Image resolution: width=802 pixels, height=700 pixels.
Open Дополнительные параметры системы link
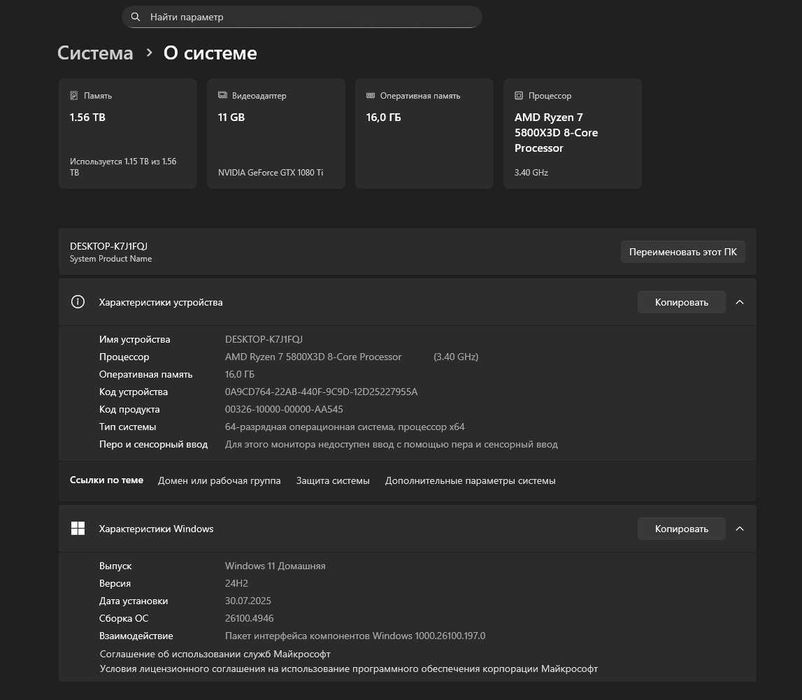point(470,481)
